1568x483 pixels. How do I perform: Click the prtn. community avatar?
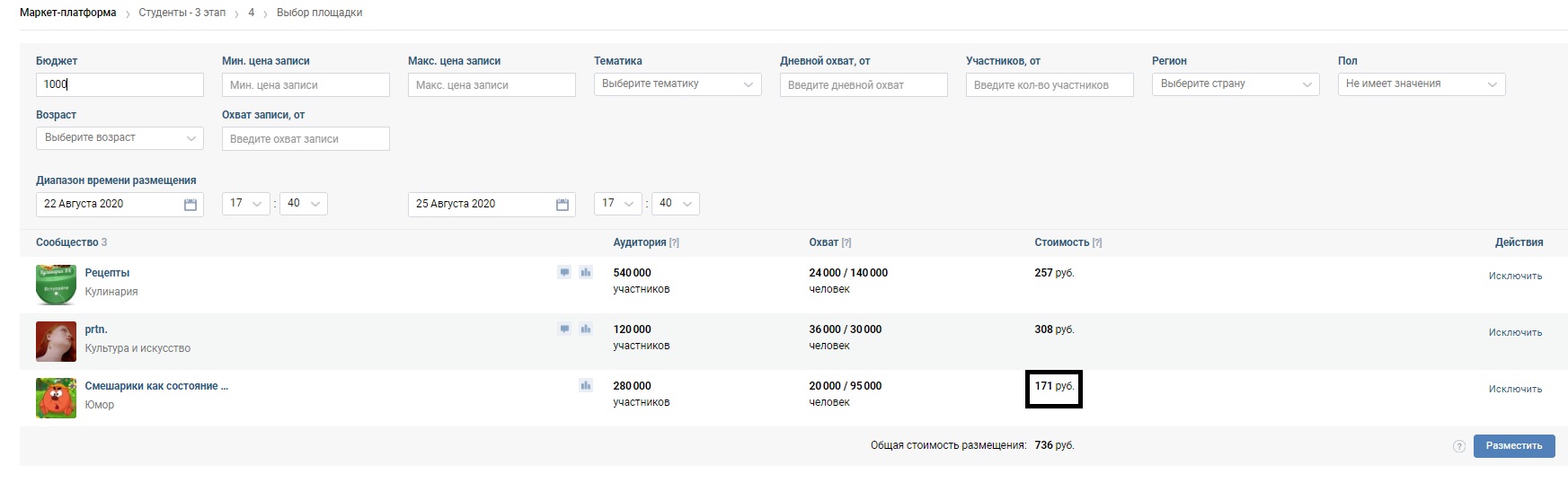click(x=56, y=341)
